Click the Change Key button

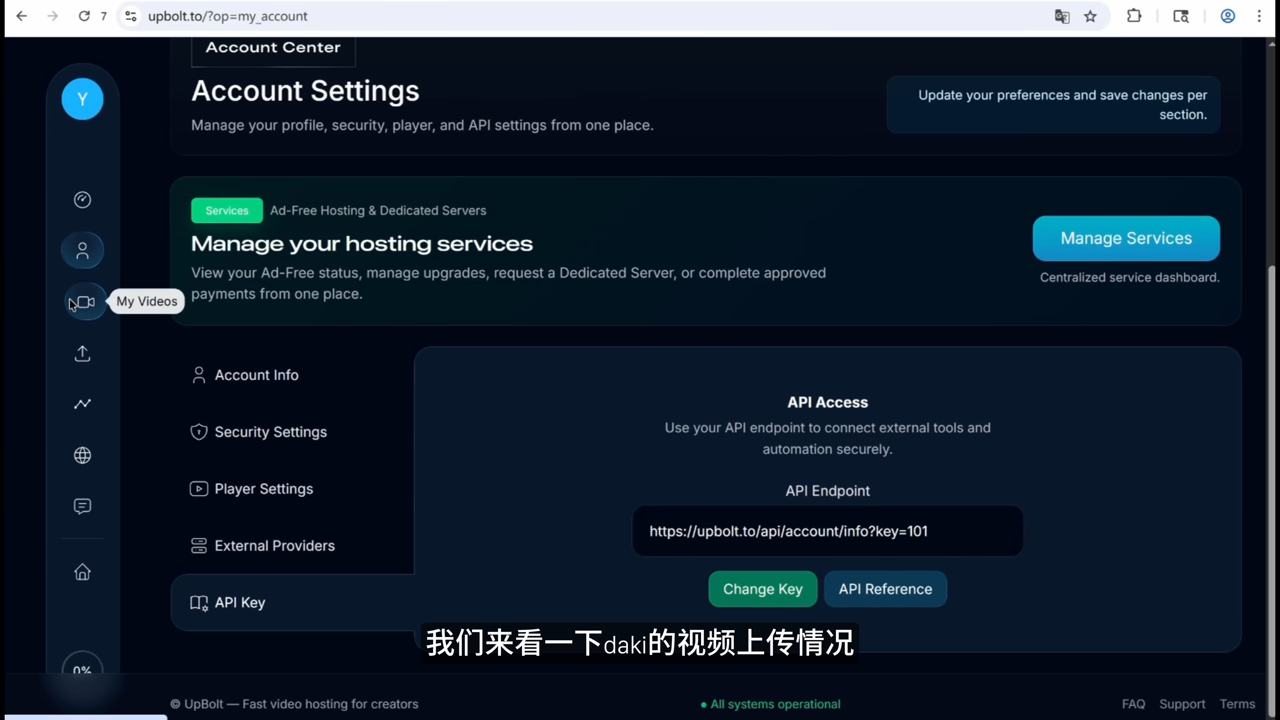[x=763, y=589]
